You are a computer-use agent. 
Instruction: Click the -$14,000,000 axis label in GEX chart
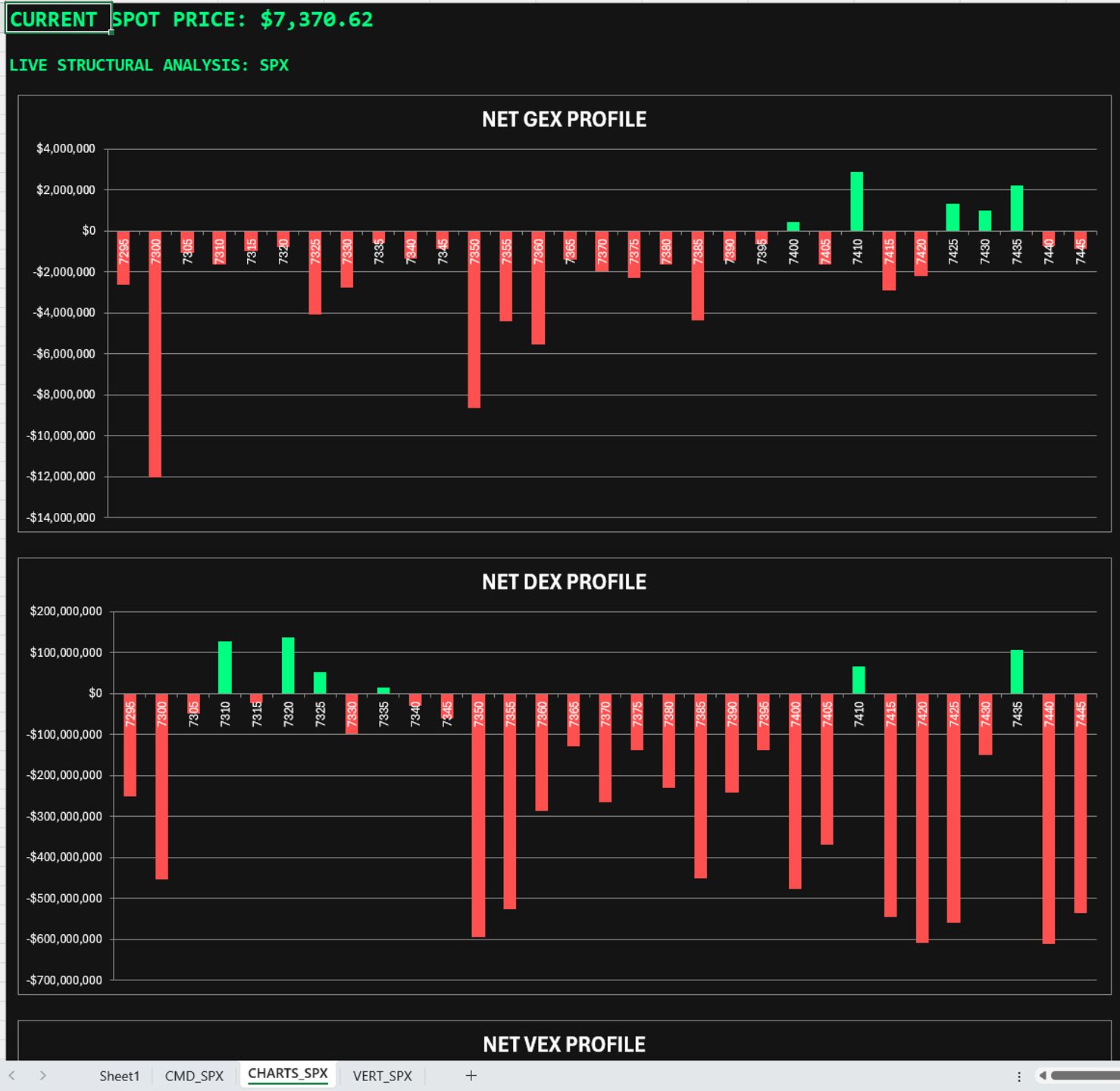pyautogui.click(x=61, y=517)
